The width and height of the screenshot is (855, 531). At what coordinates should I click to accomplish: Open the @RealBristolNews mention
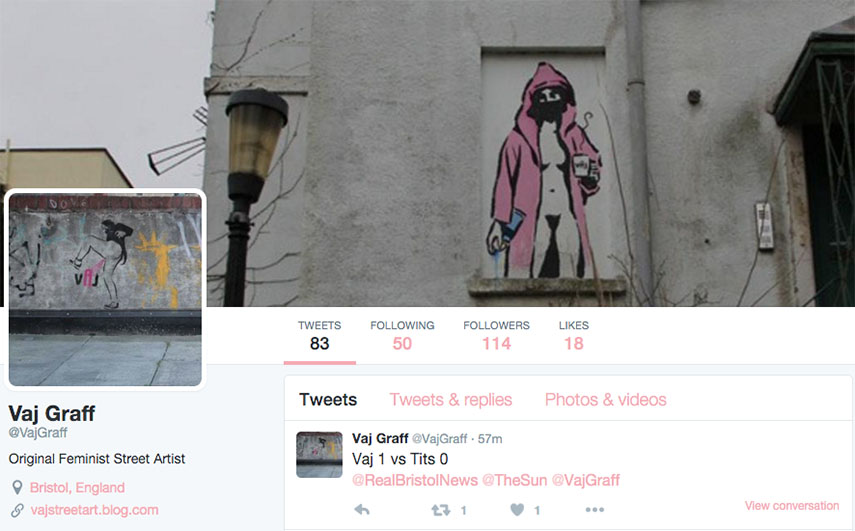click(415, 480)
